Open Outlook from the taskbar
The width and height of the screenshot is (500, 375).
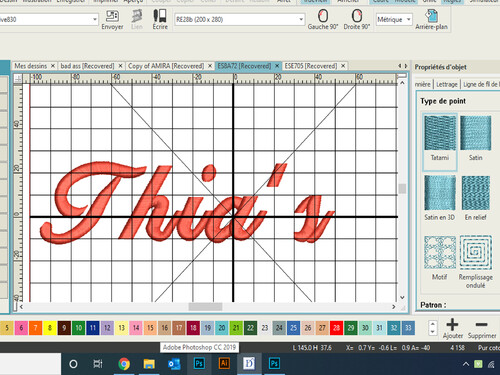174,364
